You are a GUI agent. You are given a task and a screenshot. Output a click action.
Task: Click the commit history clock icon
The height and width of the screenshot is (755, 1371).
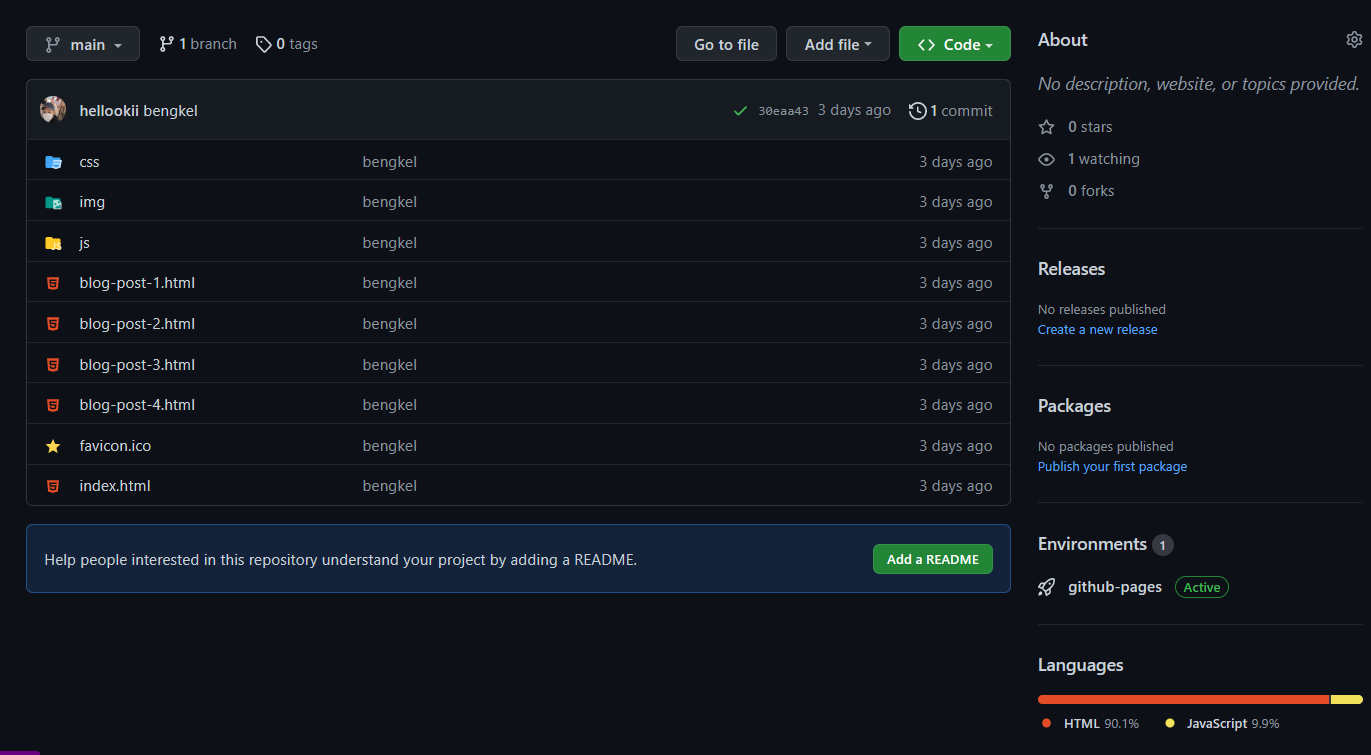tap(917, 111)
